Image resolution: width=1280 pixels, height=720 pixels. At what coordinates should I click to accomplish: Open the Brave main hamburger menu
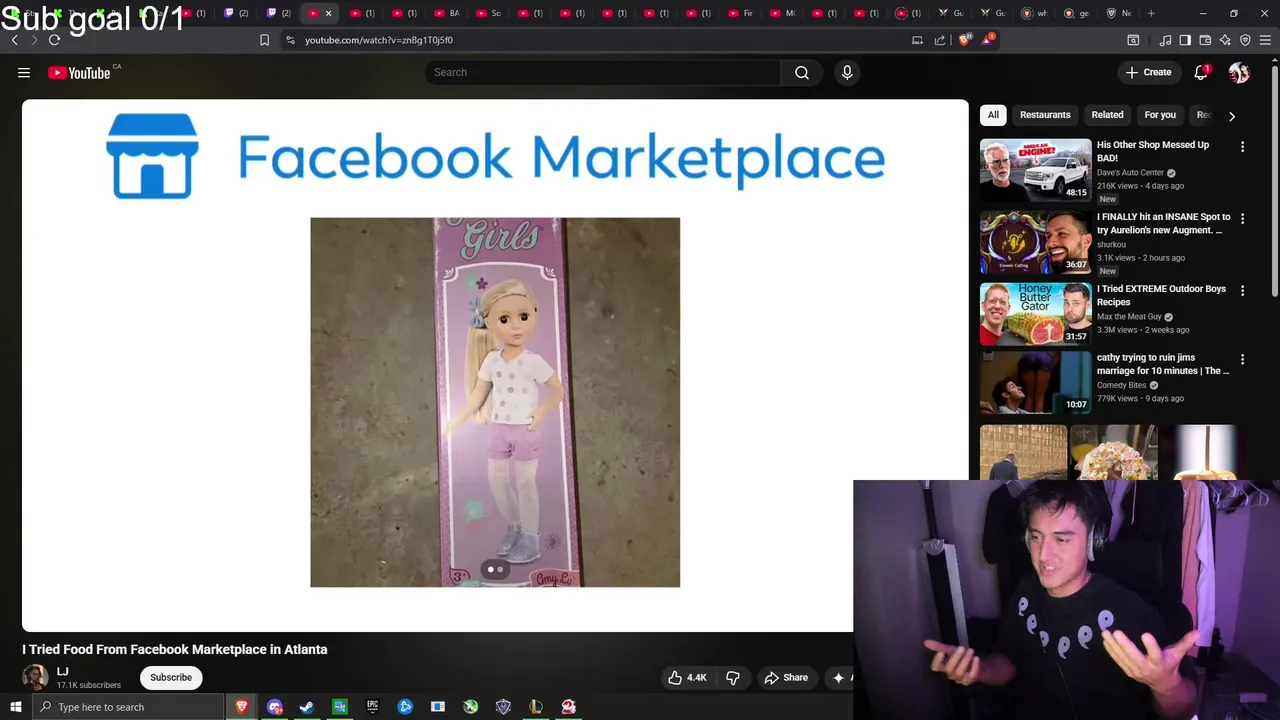tap(1265, 40)
